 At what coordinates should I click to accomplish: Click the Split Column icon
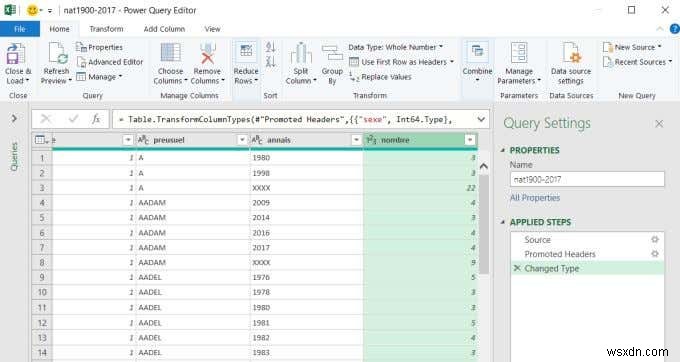point(301,53)
